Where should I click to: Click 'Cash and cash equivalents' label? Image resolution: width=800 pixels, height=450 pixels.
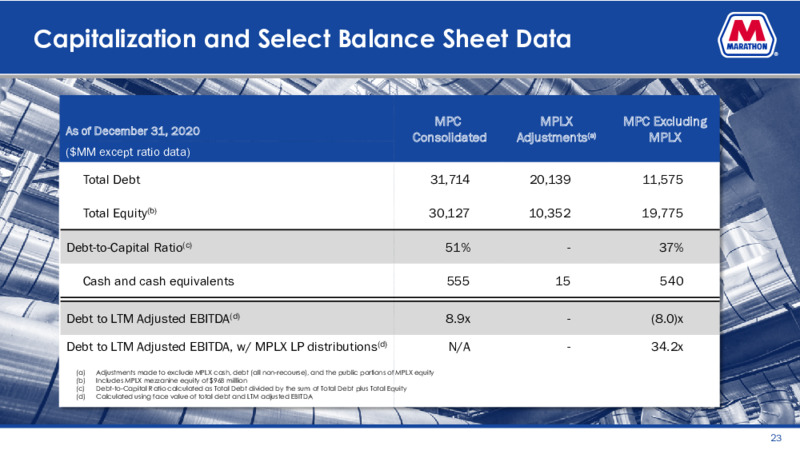158,281
